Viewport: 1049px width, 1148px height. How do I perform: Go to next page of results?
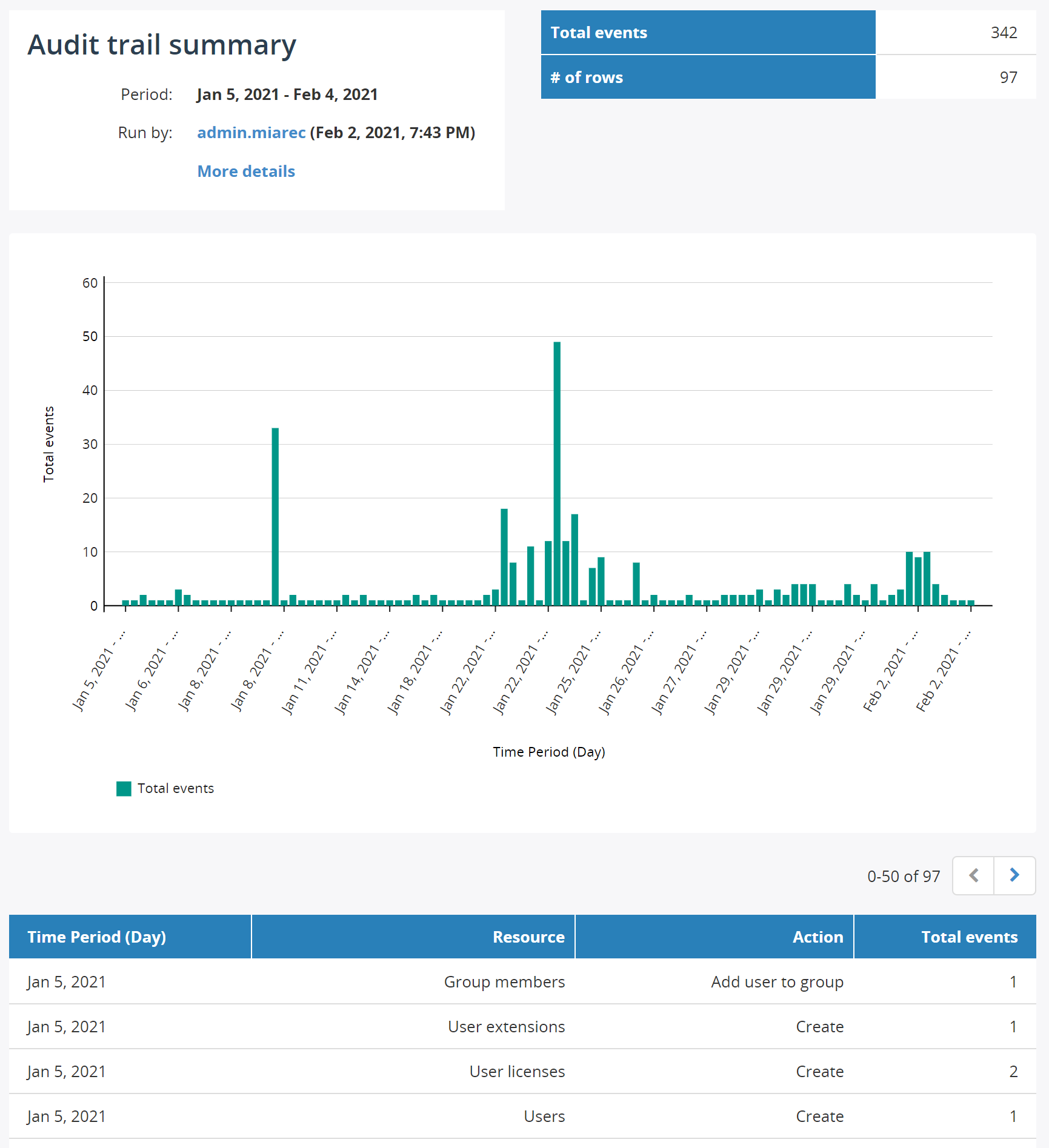pyautogui.click(x=1014, y=875)
